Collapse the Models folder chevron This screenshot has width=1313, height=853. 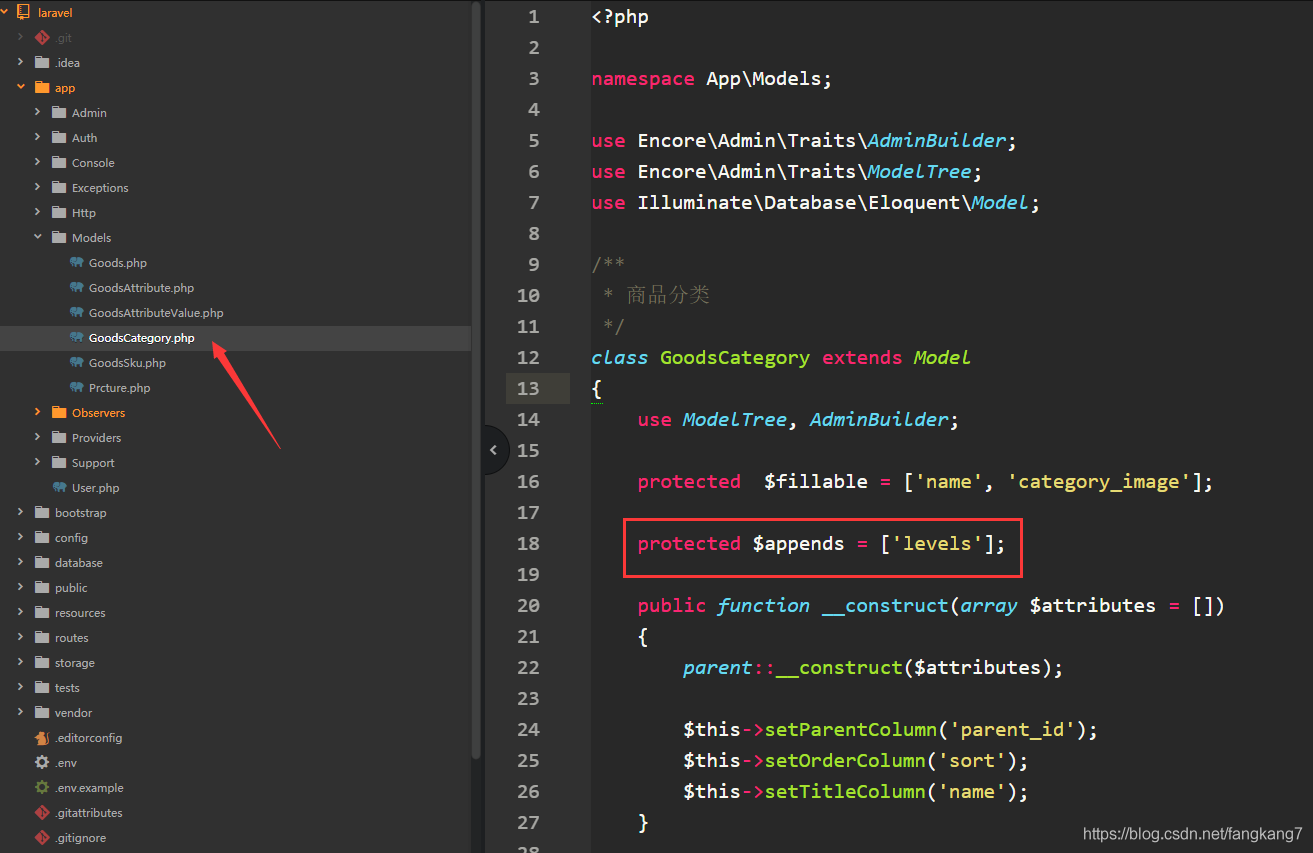(37, 238)
